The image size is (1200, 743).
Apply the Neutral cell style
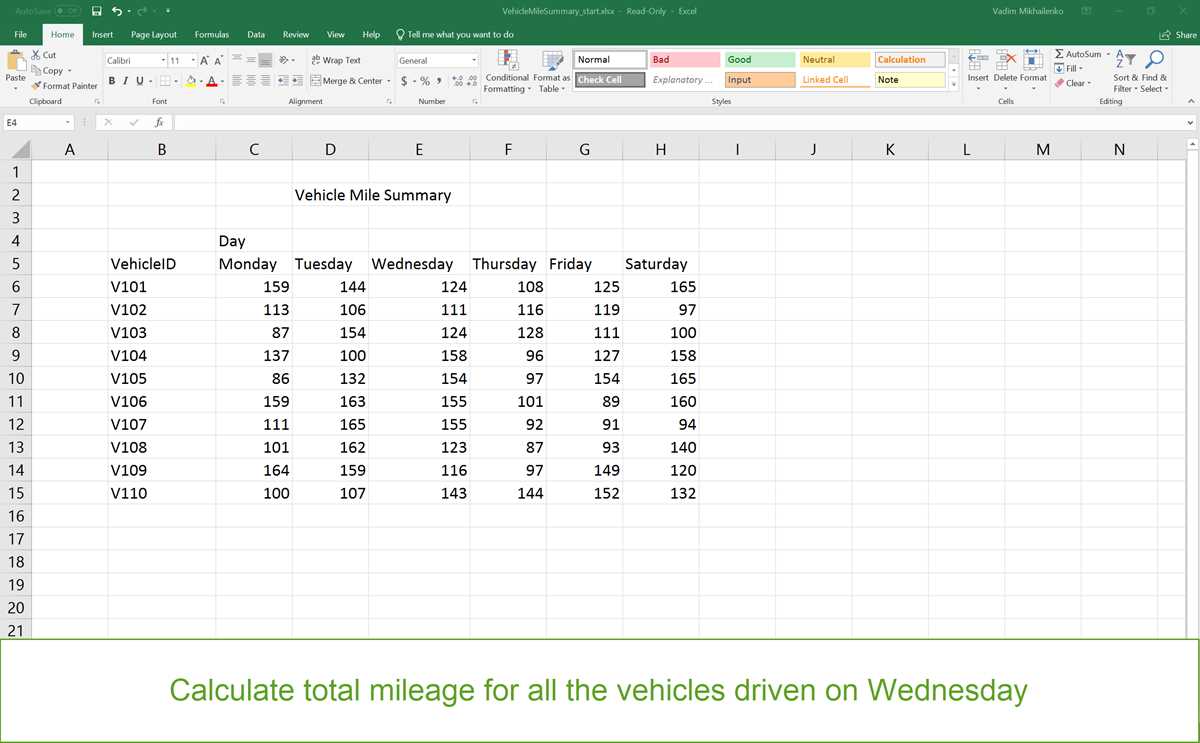pos(834,60)
